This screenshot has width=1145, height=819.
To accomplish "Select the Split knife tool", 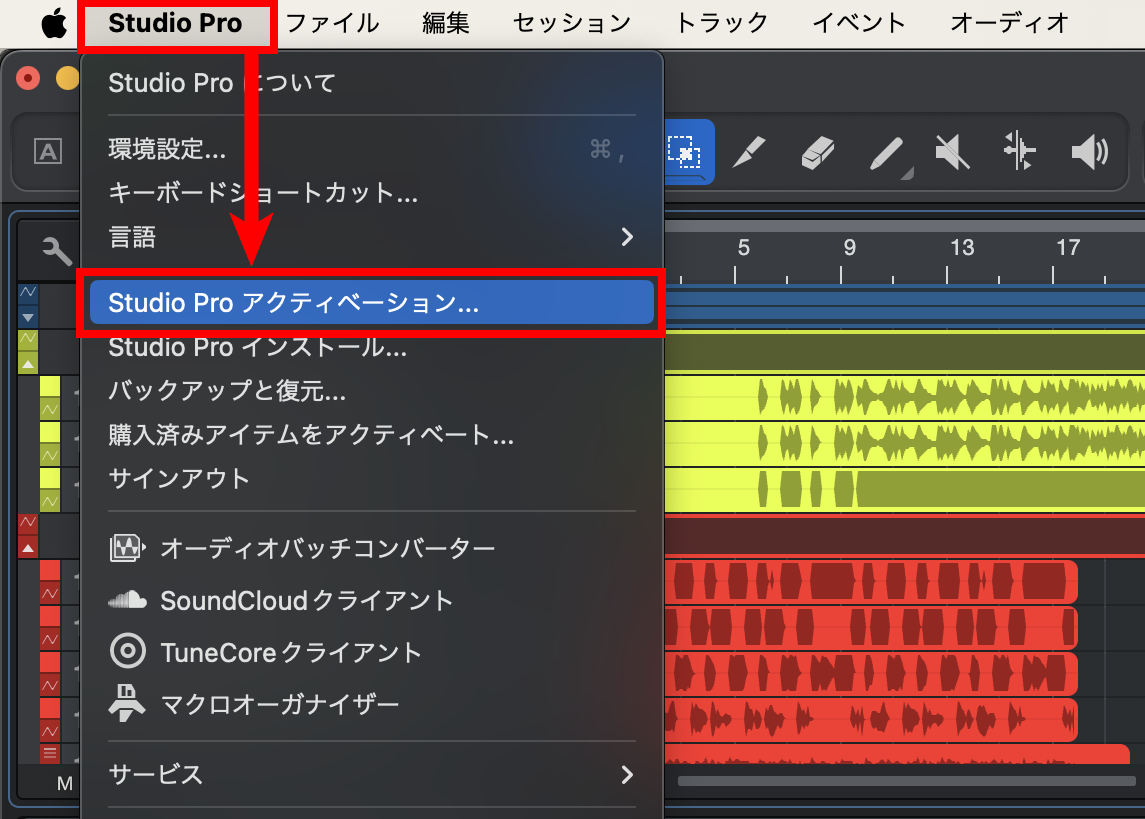I will coord(749,152).
